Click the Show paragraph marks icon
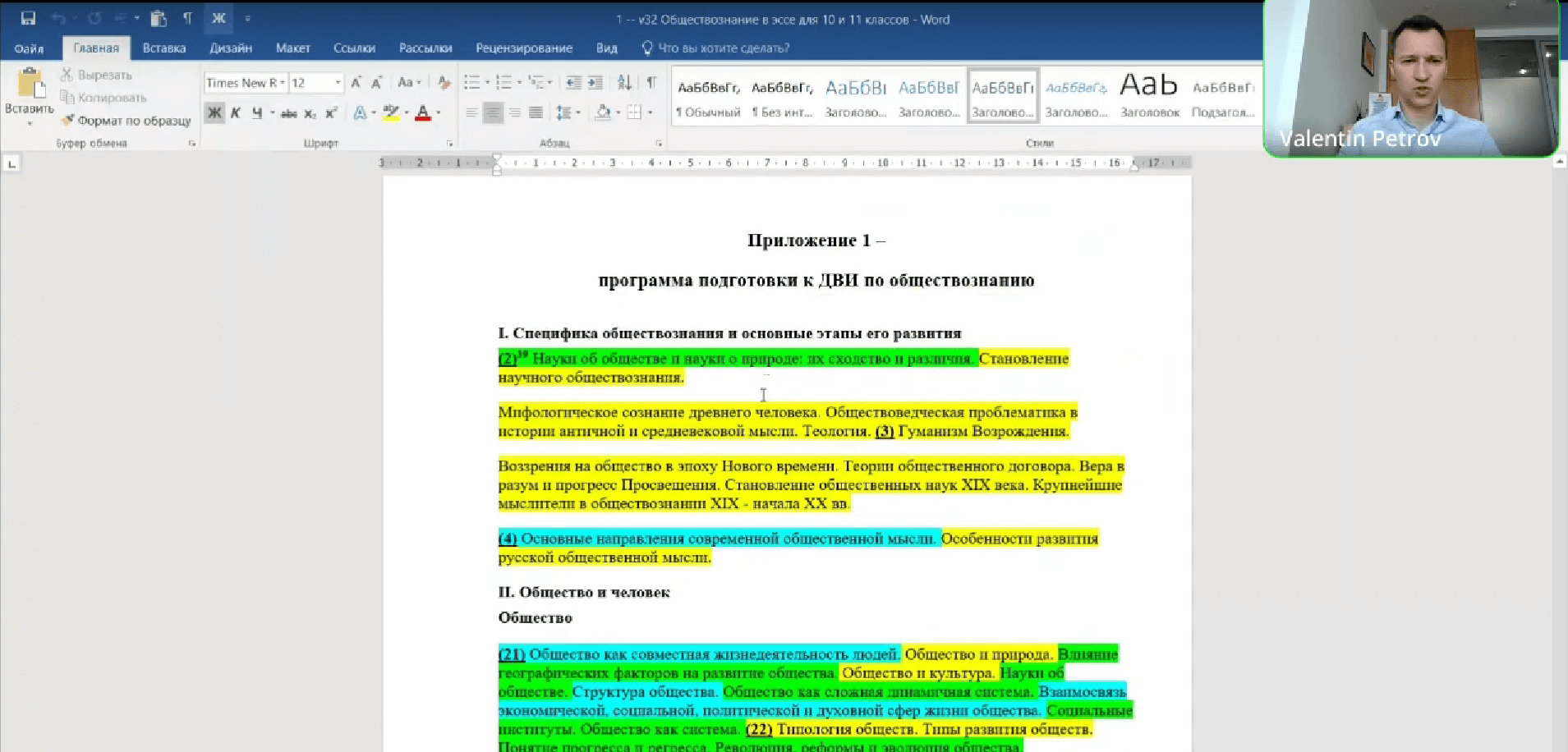Screen dimensions: 1568x752 pos(652,82)
